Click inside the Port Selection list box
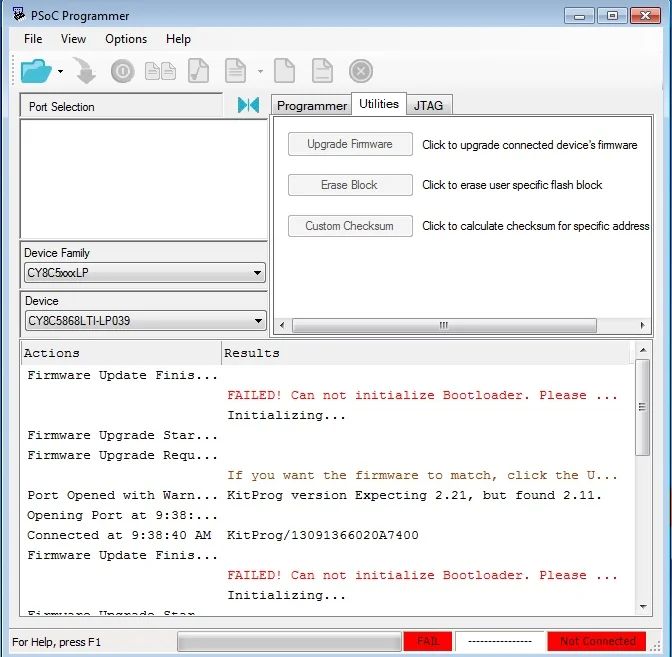672x657 pixels. click(144, 179)
